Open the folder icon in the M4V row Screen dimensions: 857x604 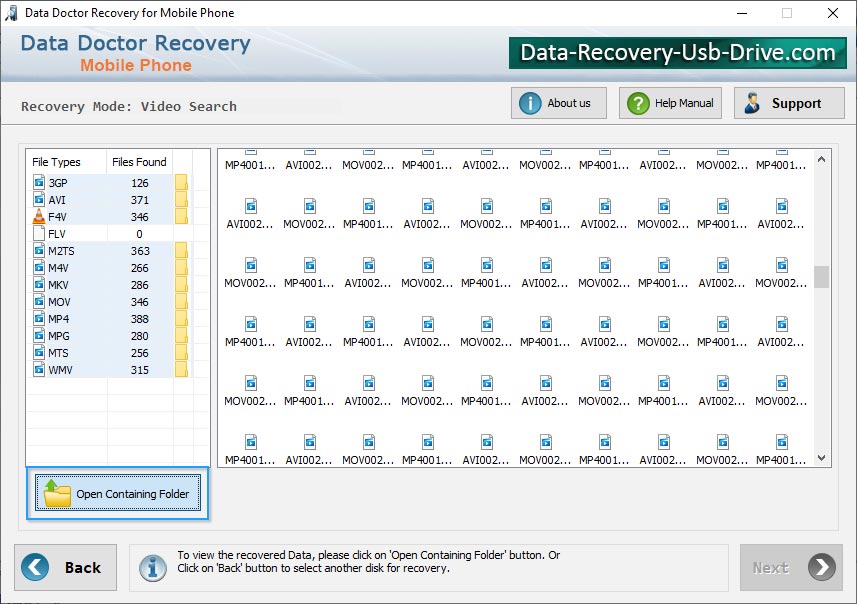click(x=181, y=267)
